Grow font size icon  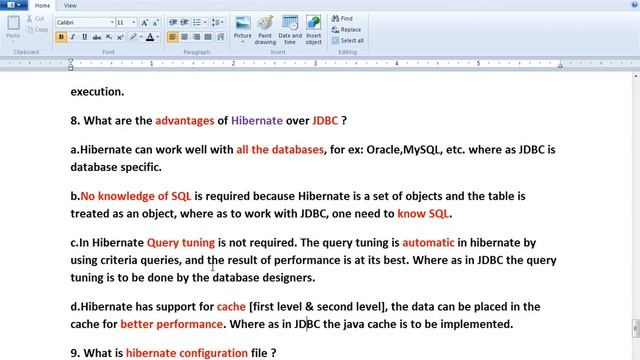point(144,22)
